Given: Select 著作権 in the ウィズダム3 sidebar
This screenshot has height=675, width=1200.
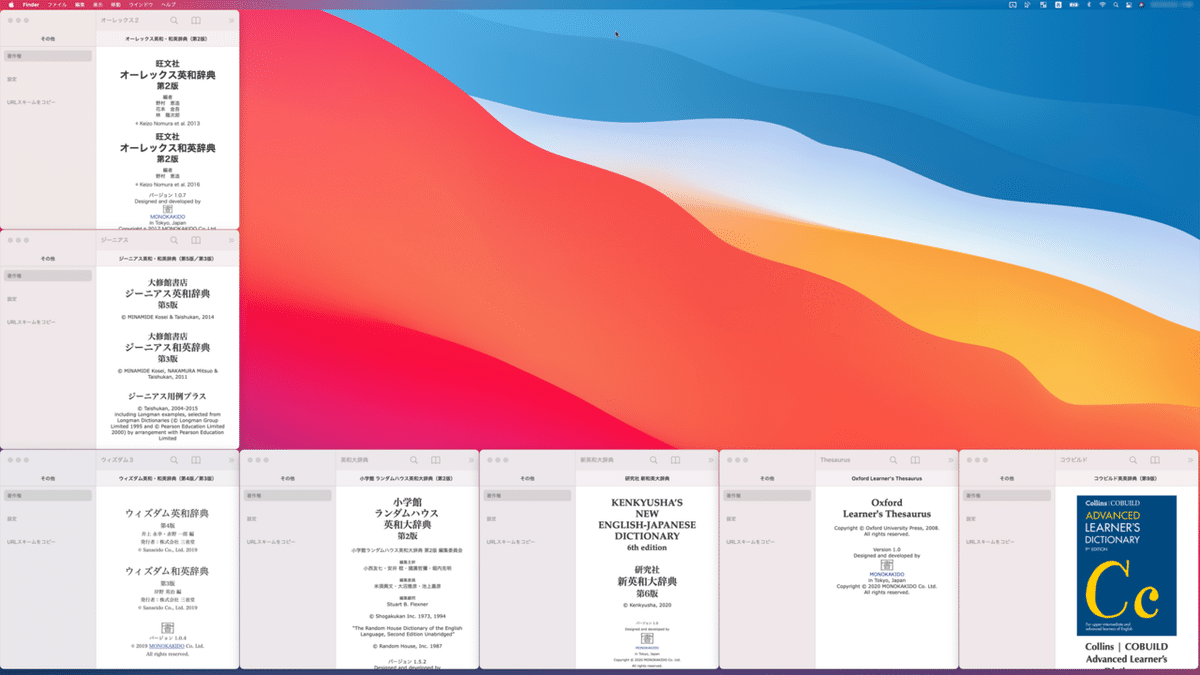Looking at the screenshot, I should (x=48, y=495).
